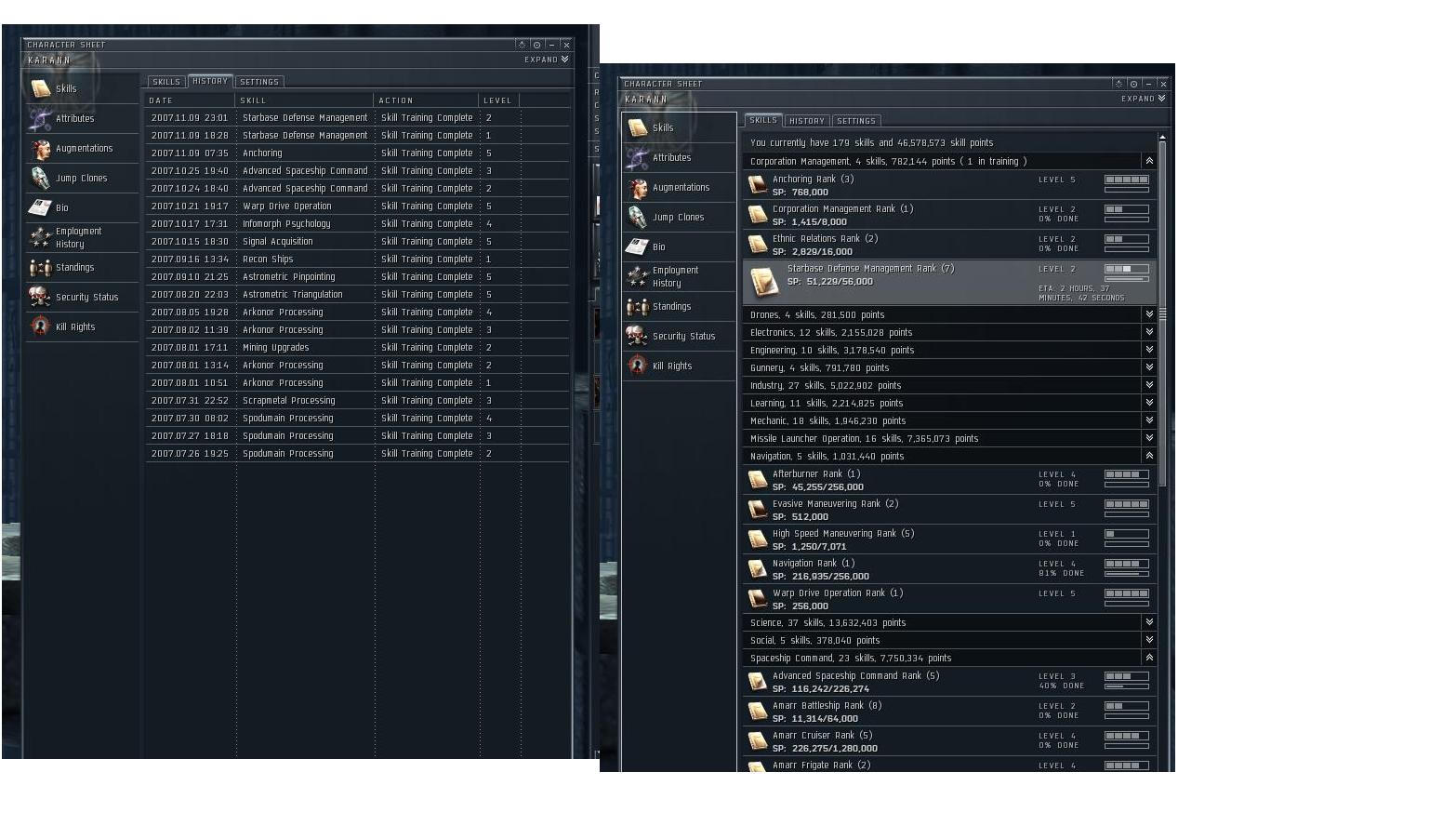Click the skills list scrollbar up arrow
The width and height of the screenshot is (1456, 839).
(x=1162, y=138)
